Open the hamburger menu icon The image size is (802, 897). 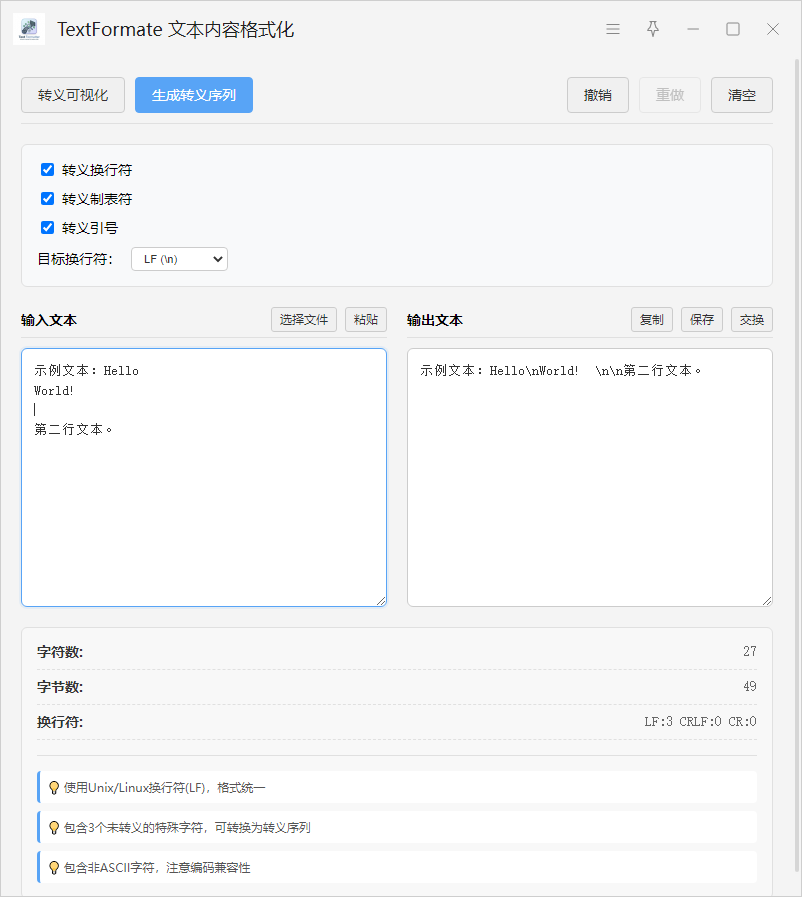click(x=613, y=29)
